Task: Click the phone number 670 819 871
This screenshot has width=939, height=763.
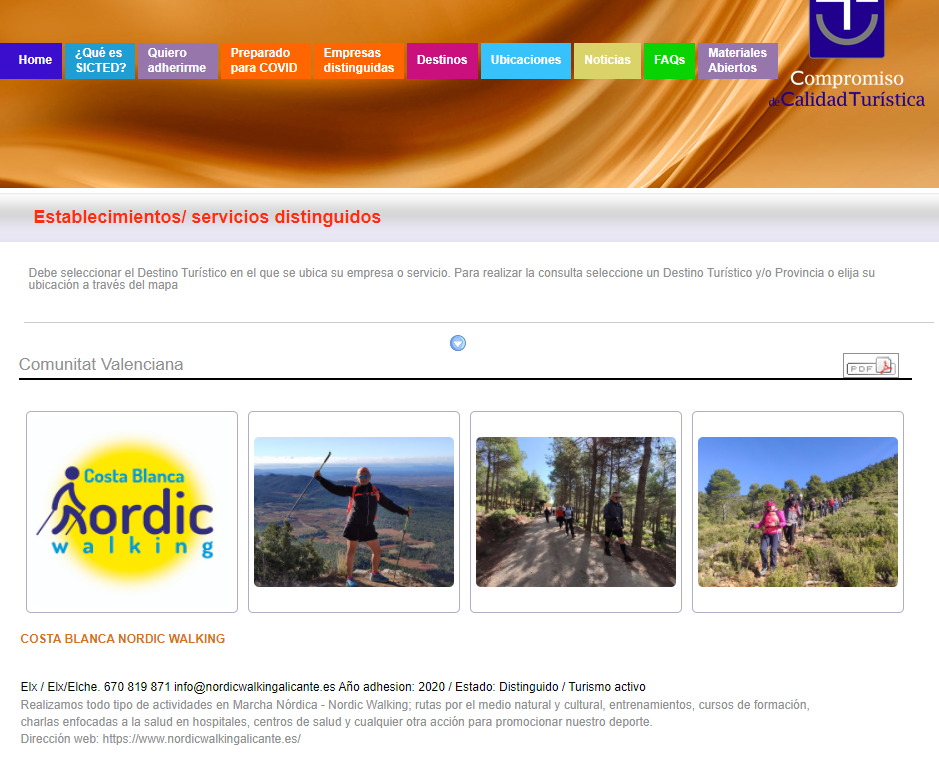Action: coord(137,687)
